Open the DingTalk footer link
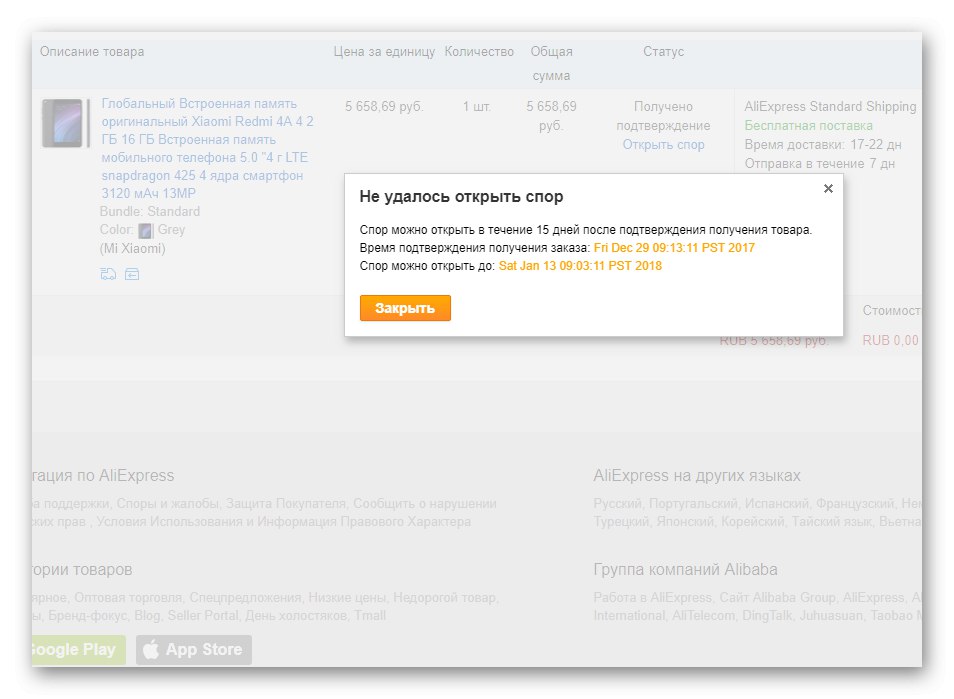This screenshot has height=699, width=954. tap(767, 616)
